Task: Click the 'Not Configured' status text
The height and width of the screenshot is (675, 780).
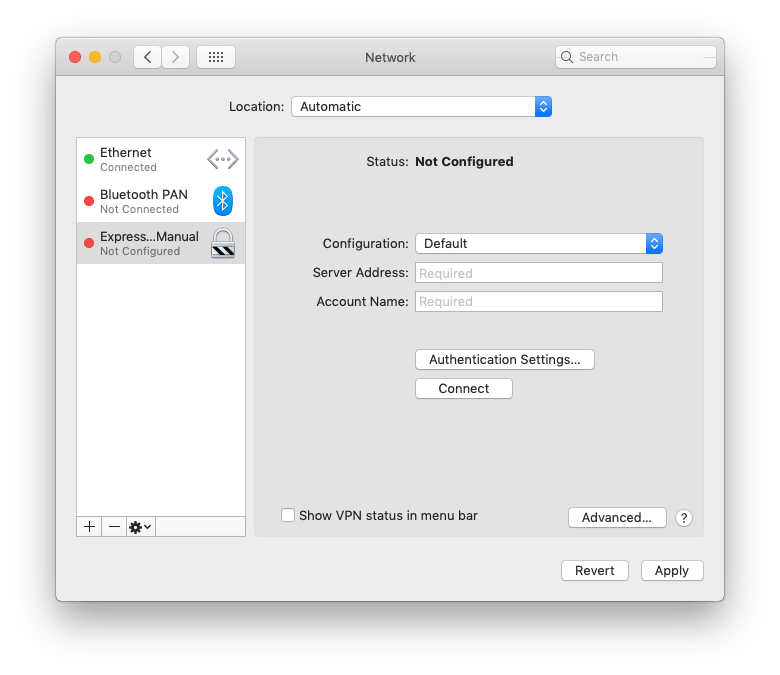Action: click(464, 162)
